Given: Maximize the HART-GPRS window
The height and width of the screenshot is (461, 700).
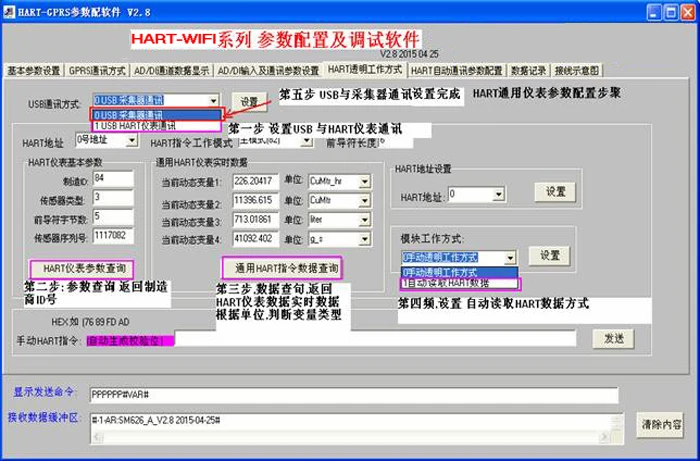Looking at the screenshot, I should point(671,12).
